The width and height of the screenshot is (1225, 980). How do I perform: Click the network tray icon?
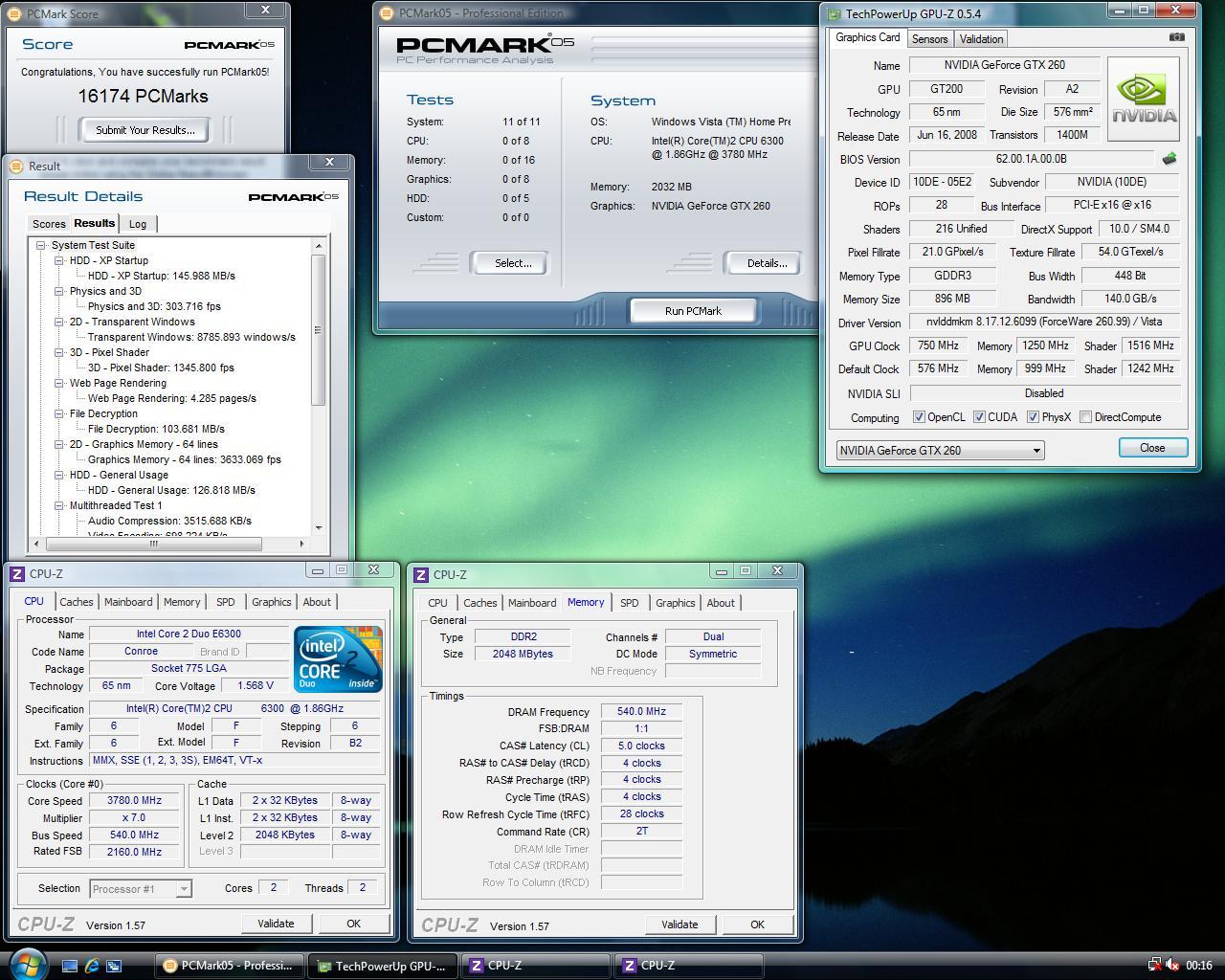pyautogui.click(x=1154, y=965)
